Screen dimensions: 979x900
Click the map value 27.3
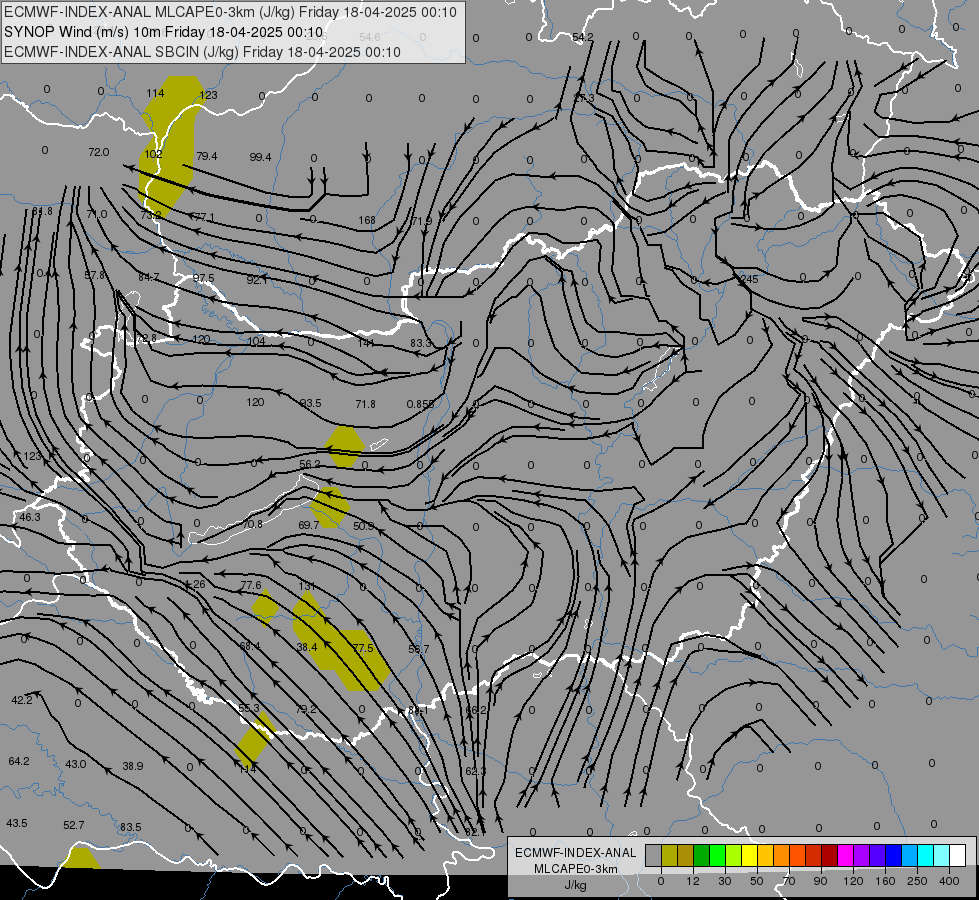click(x=584, y=99)
